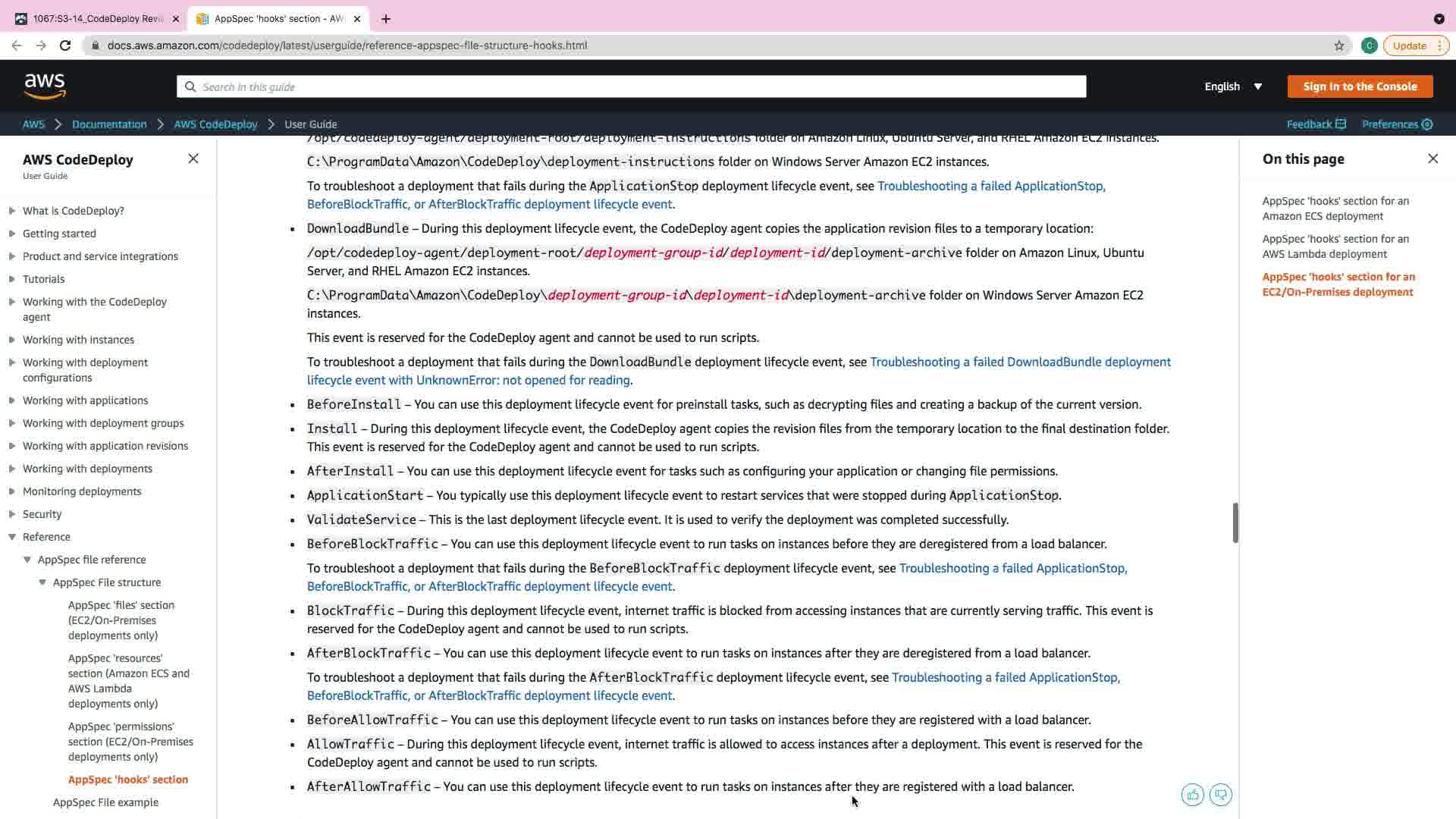
Task: Click the AWS logo
Action: pos(45,86)
